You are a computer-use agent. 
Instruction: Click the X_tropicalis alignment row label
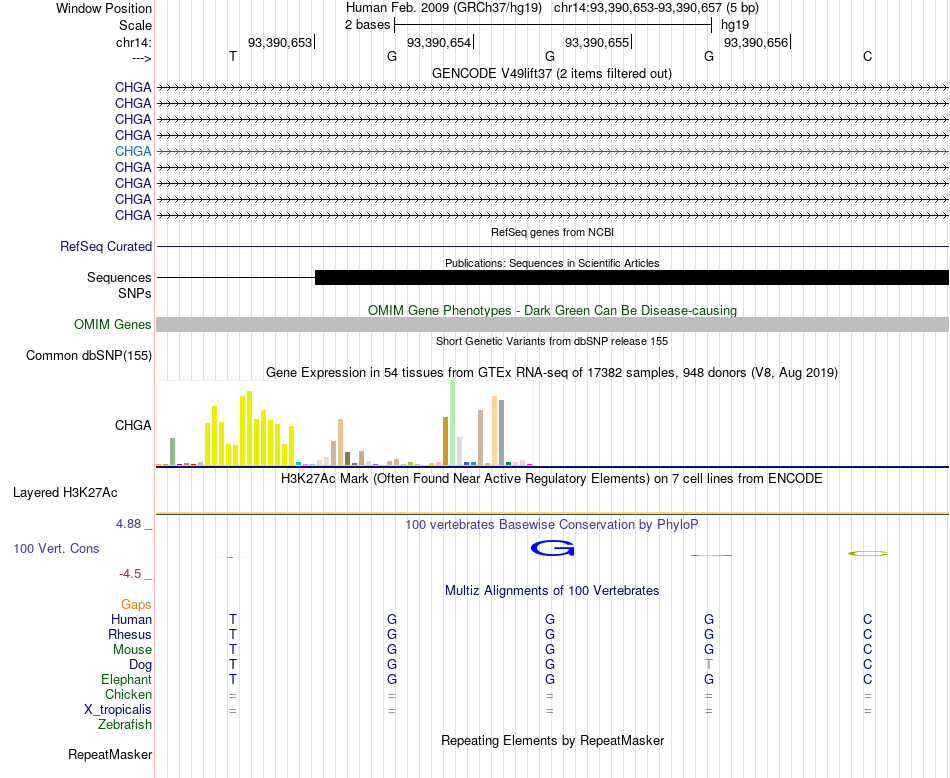[118, 710]
